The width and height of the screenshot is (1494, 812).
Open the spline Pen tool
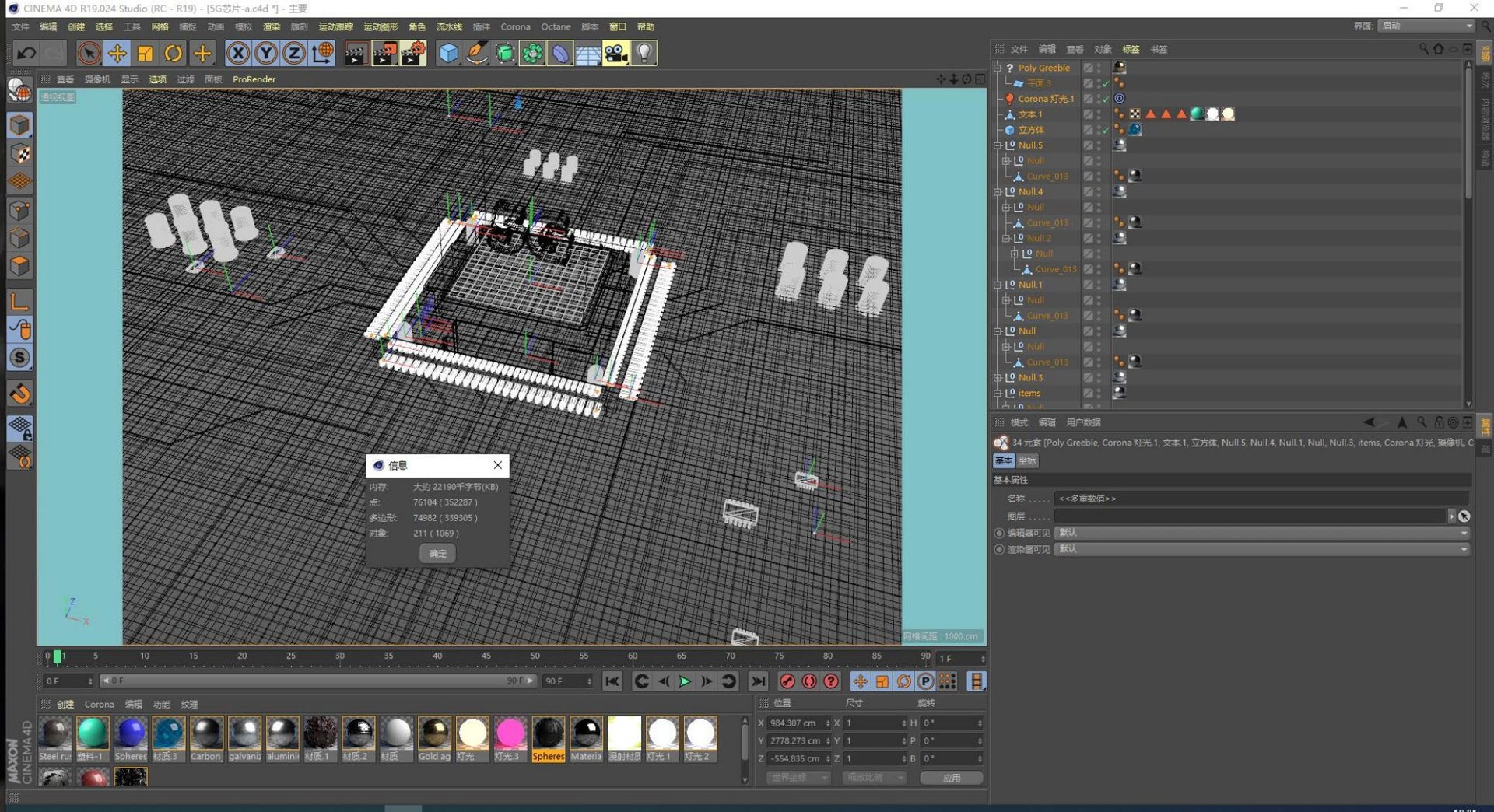coord(477,53)
